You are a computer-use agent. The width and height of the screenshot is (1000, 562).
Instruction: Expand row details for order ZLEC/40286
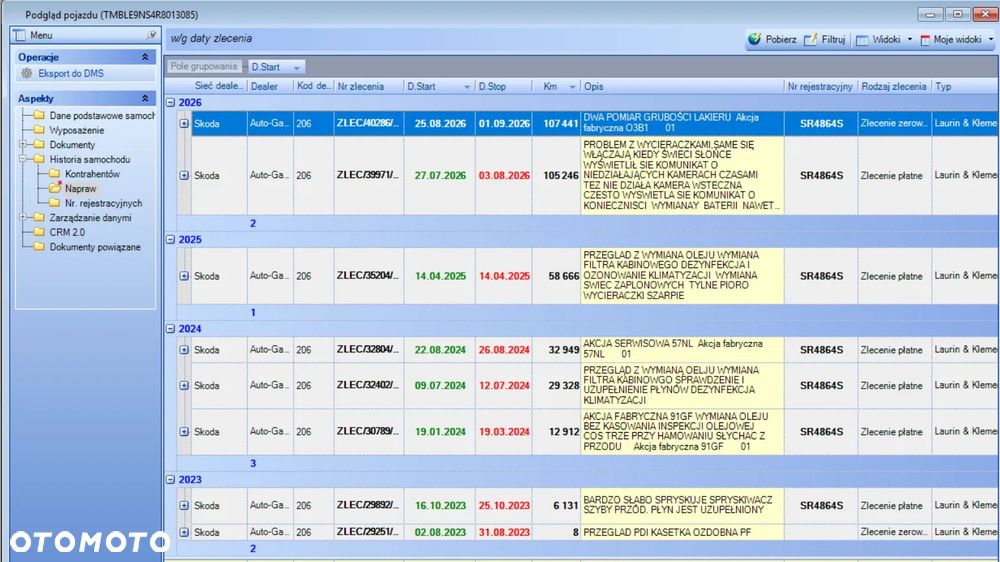[x=184, y=123]
